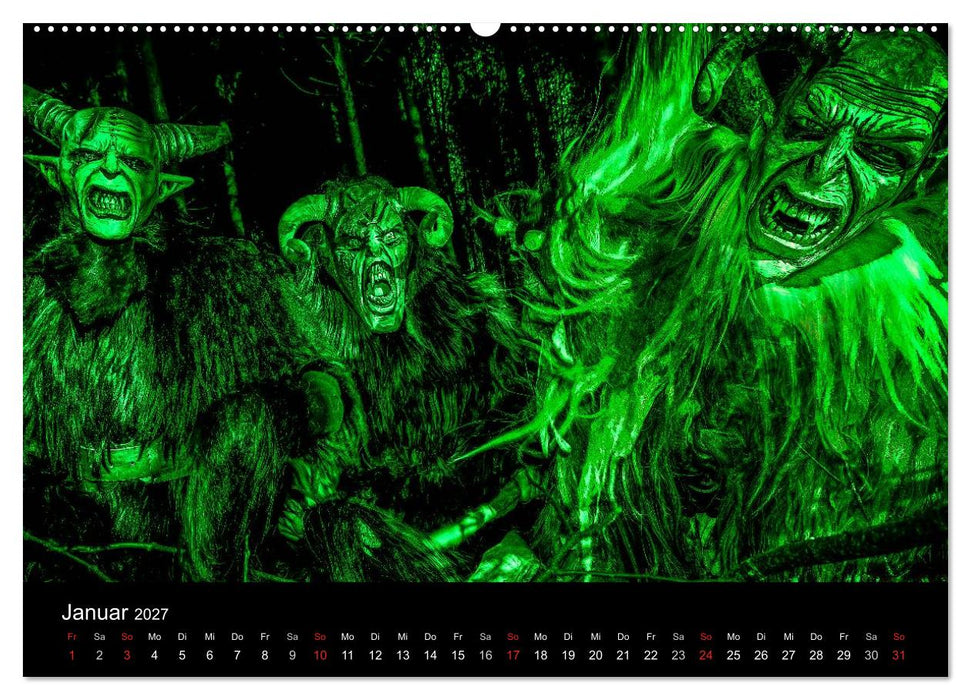The image size is (971, 700).
Task: Select date 6 on the calendar
Action: pyautogui.click(x=209, y=655)
